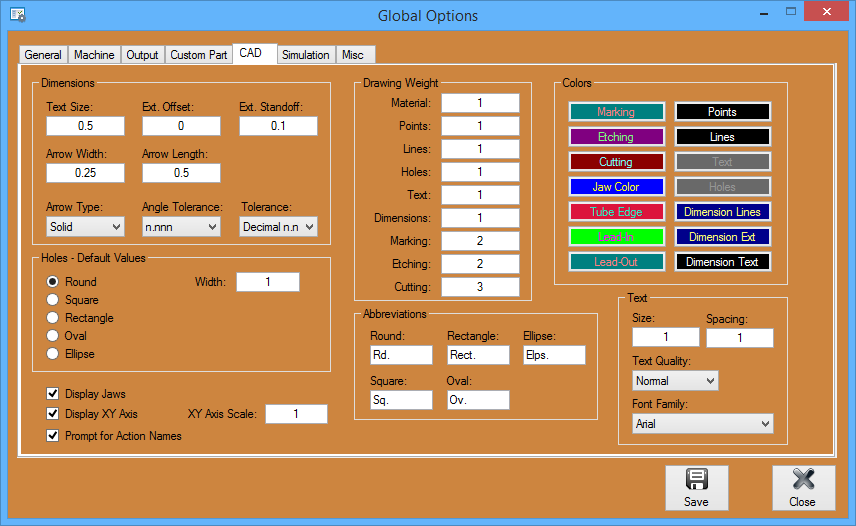Image resolution: width=856 pixels, height=526 pixels.
Task: Click the Dimensions drawing weight field
Action: [x=480, y=218]
